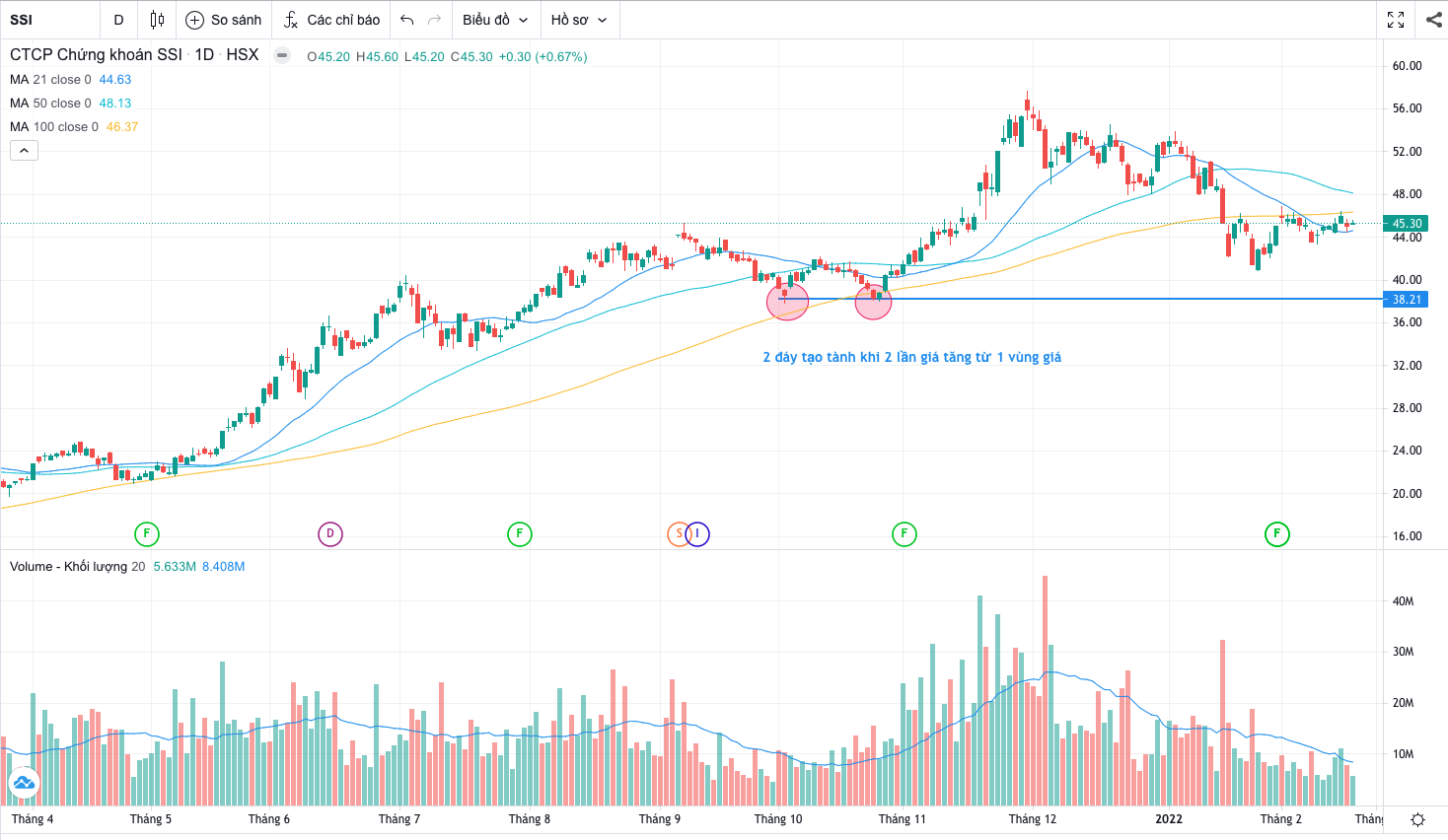Click the cloud save icon at the volume pane's left edge
Viewport: 1448px width, 840px height.
pyautogui.click(x=23, y=784)
